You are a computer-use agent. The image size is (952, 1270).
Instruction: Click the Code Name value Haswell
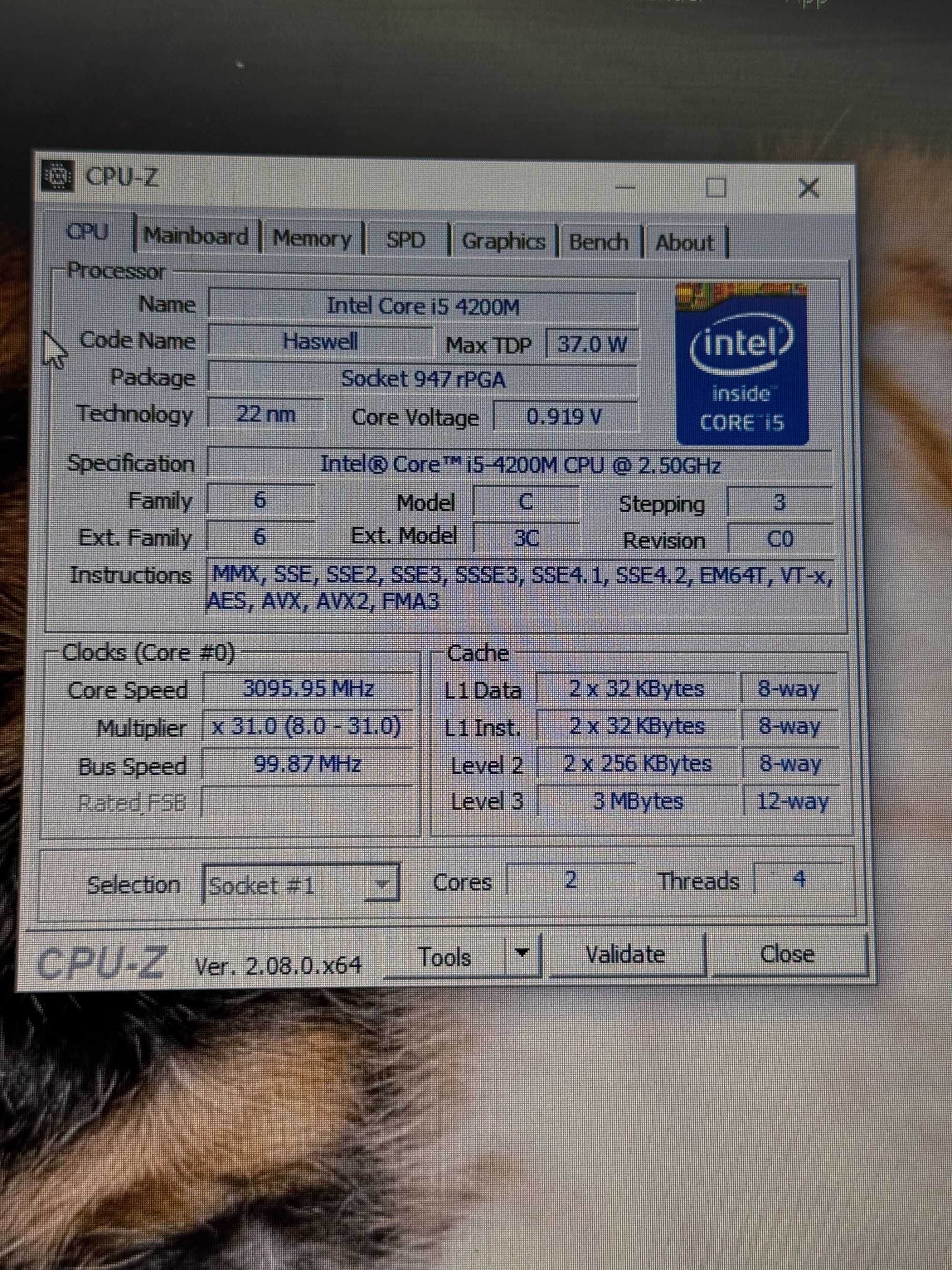(x=320, y=342)
